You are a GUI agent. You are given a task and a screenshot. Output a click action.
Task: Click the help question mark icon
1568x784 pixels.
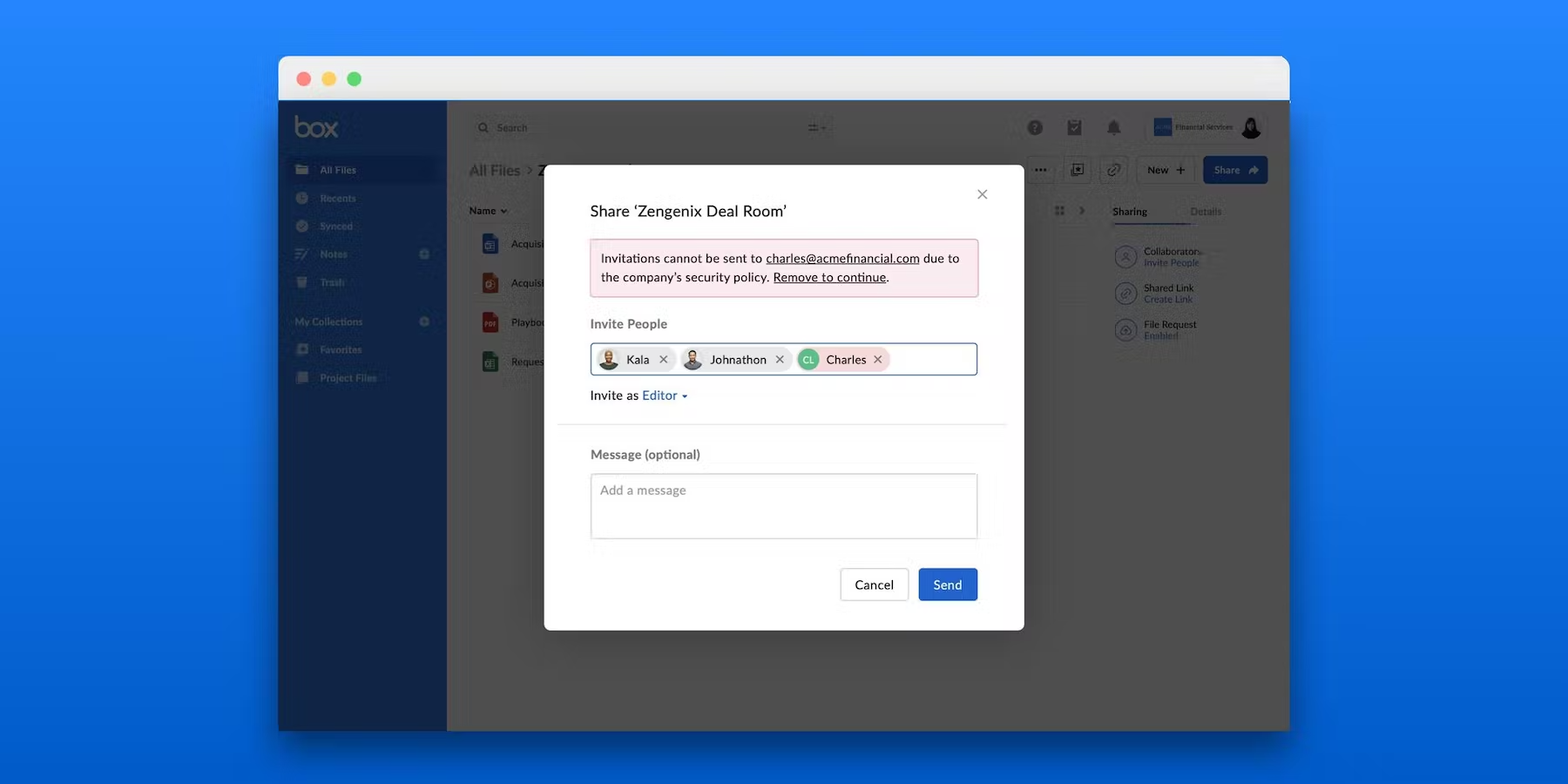tap(1034, 127)
